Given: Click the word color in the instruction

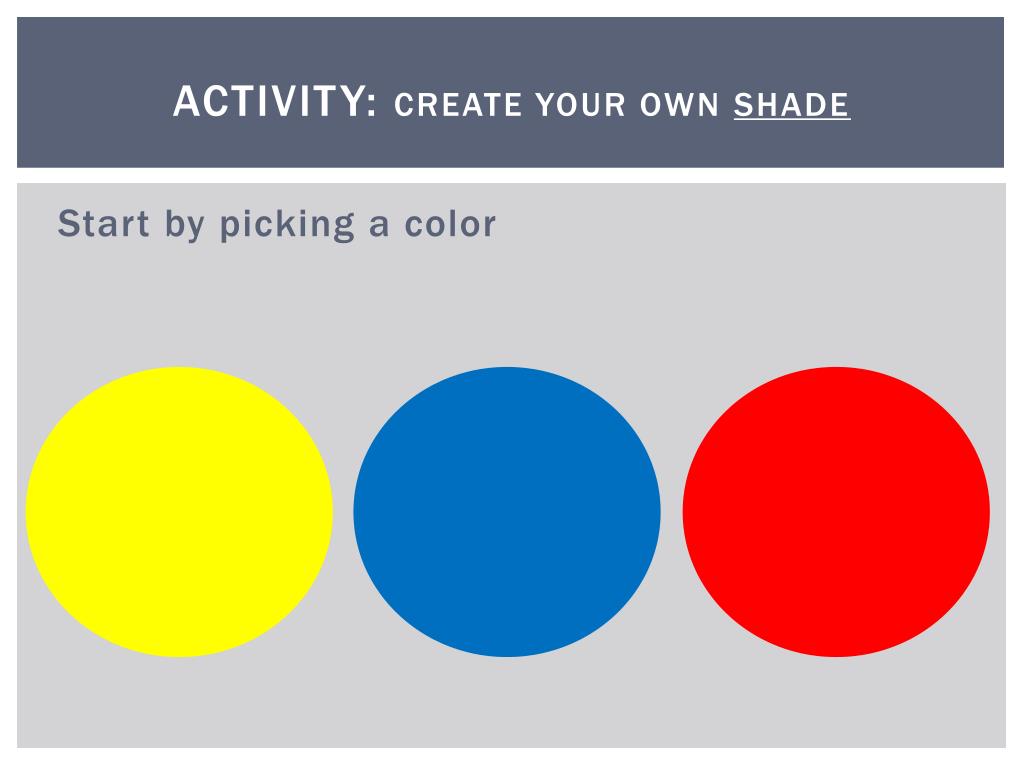Looking at the screenshot, I should coord(450,224).
